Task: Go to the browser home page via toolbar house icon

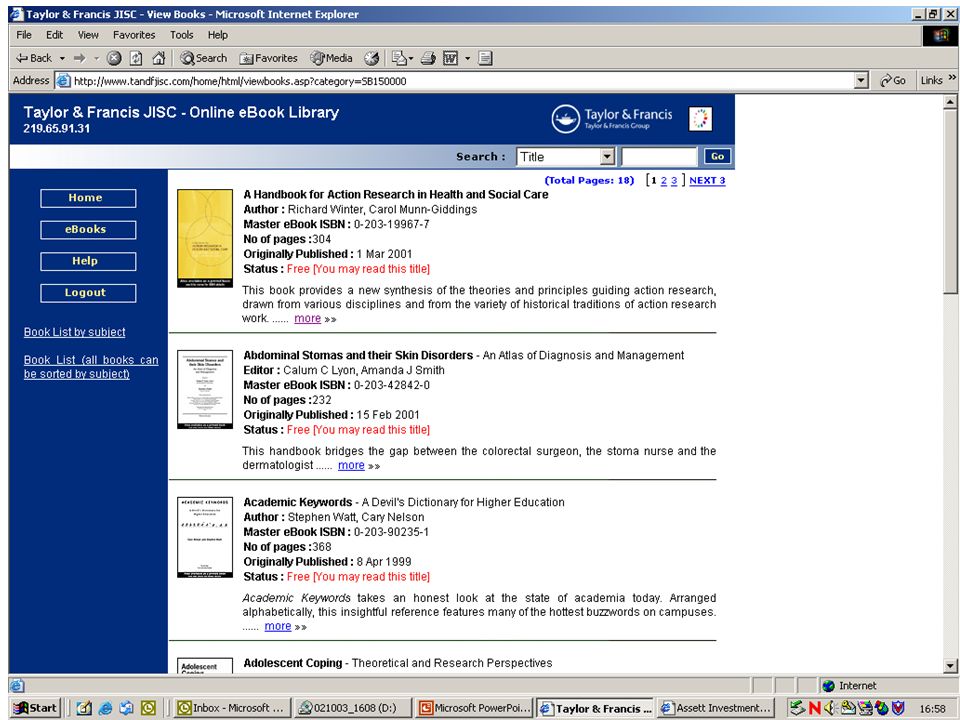Action: [159, 58]
